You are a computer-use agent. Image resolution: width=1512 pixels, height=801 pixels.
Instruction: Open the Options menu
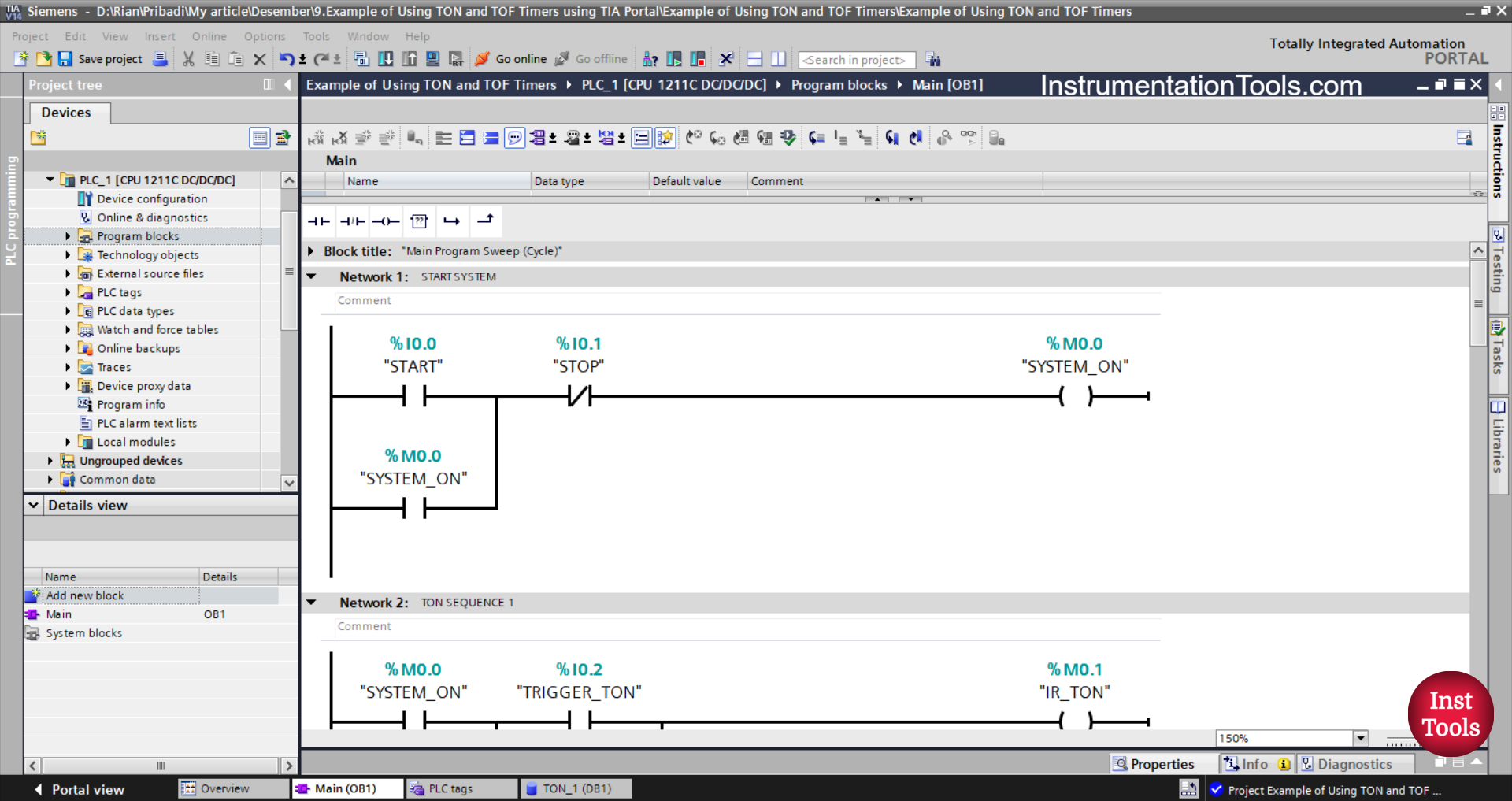coord(264,36)
